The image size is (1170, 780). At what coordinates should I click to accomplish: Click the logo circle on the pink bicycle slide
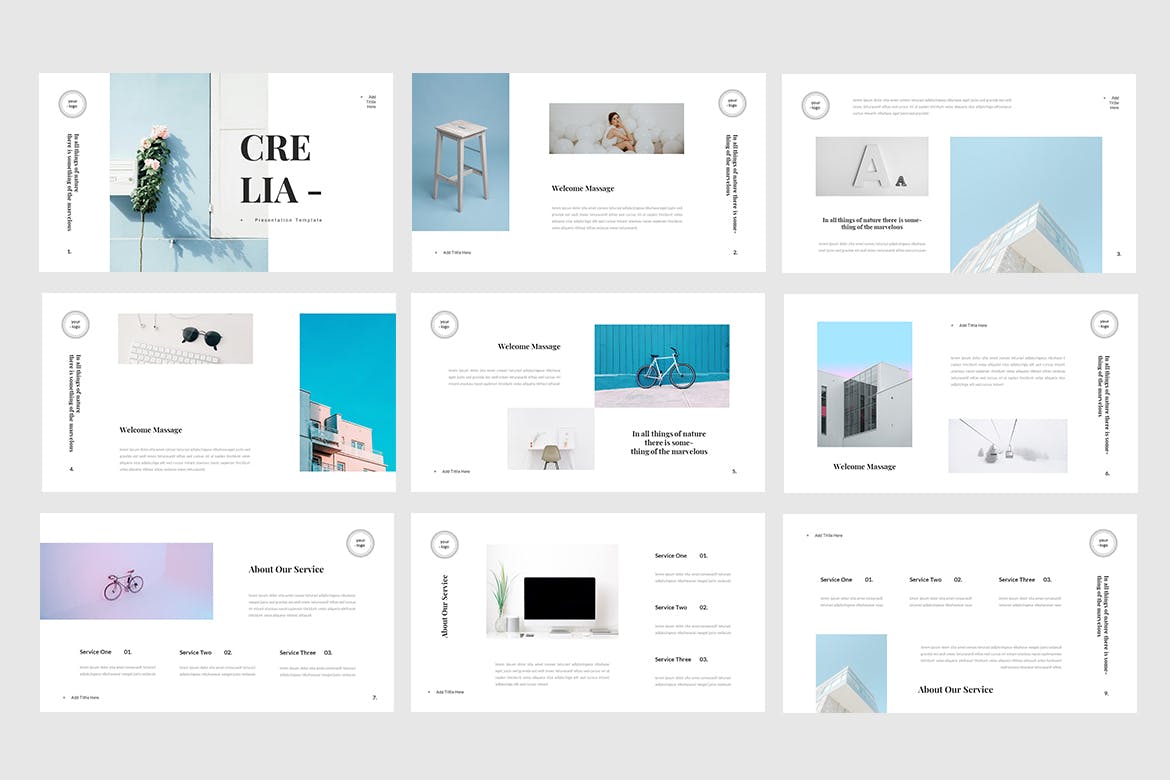(360, 543)
